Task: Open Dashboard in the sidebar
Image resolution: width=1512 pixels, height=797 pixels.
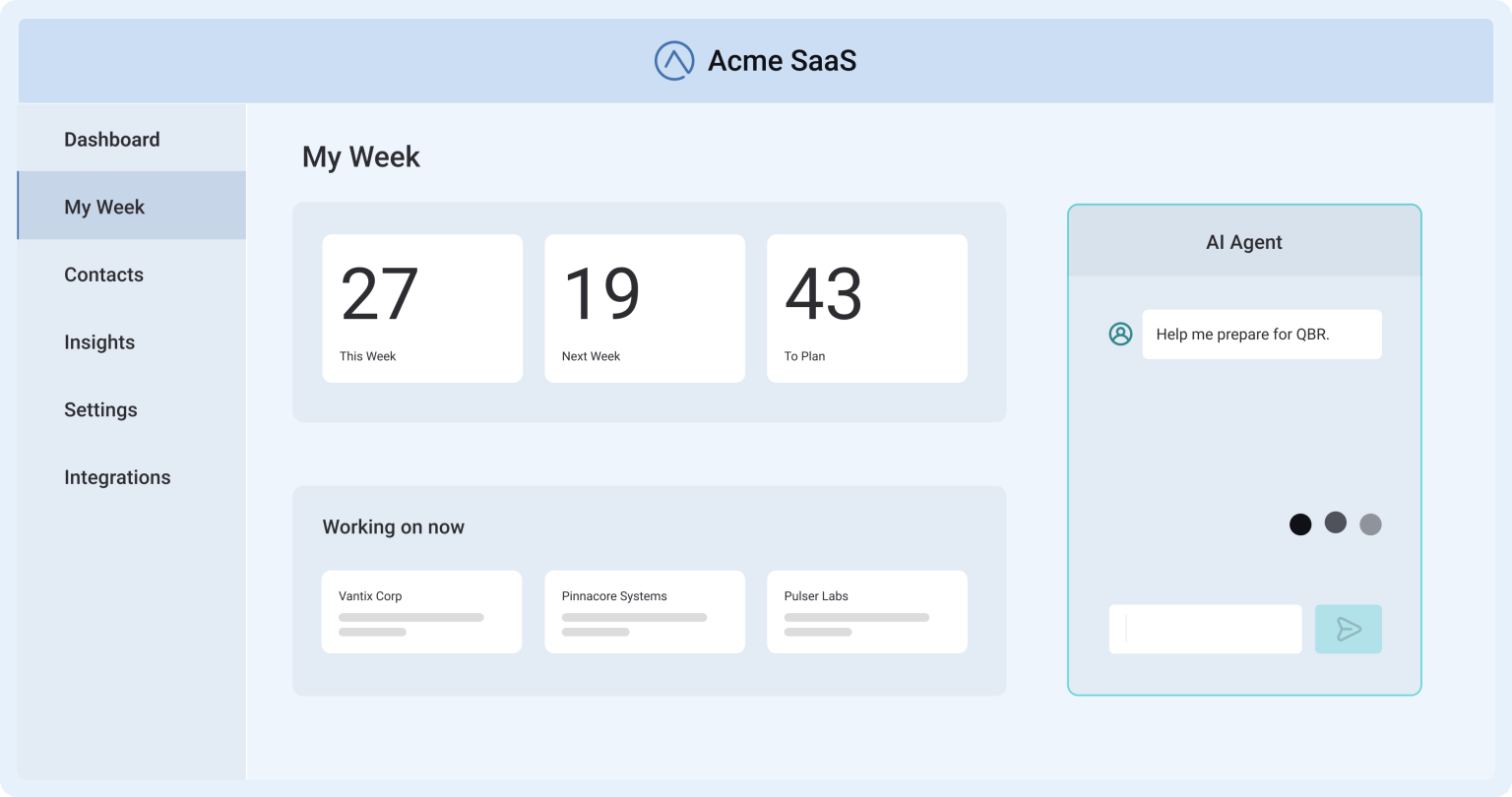Action: point(132,139)
